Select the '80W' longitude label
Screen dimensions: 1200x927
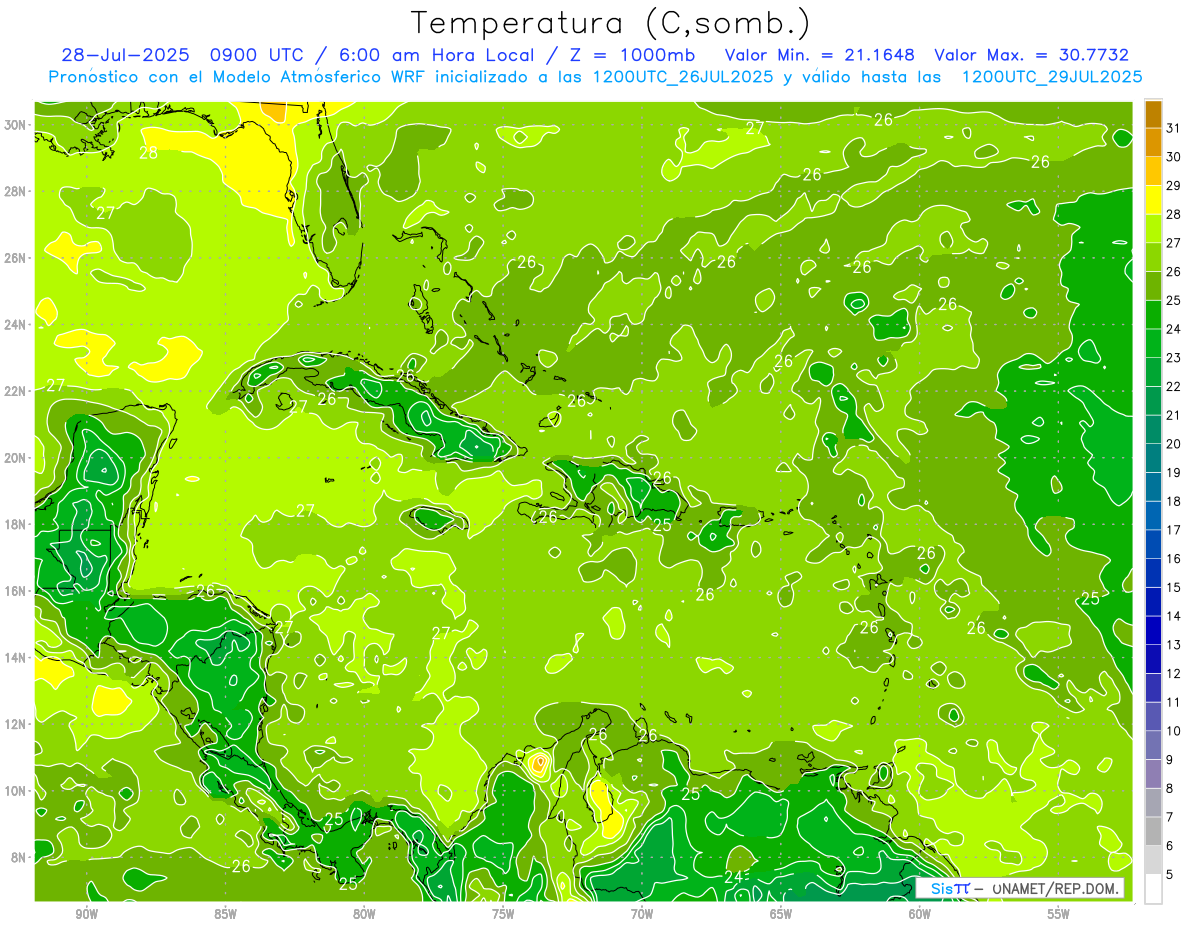pos(364,914)
